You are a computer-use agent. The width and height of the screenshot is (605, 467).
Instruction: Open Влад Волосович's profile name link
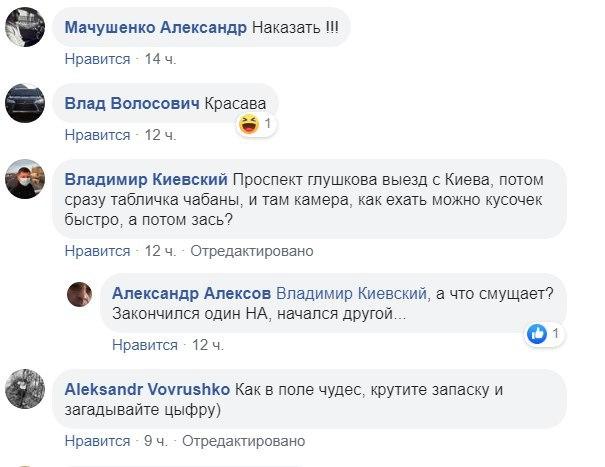click(131, 104)
